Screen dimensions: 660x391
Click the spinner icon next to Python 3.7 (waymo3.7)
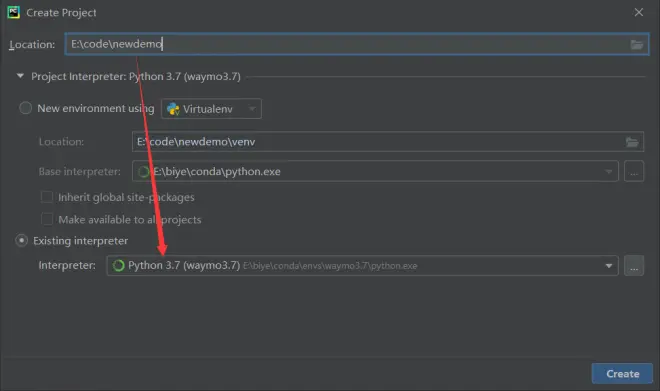point(119,266)
